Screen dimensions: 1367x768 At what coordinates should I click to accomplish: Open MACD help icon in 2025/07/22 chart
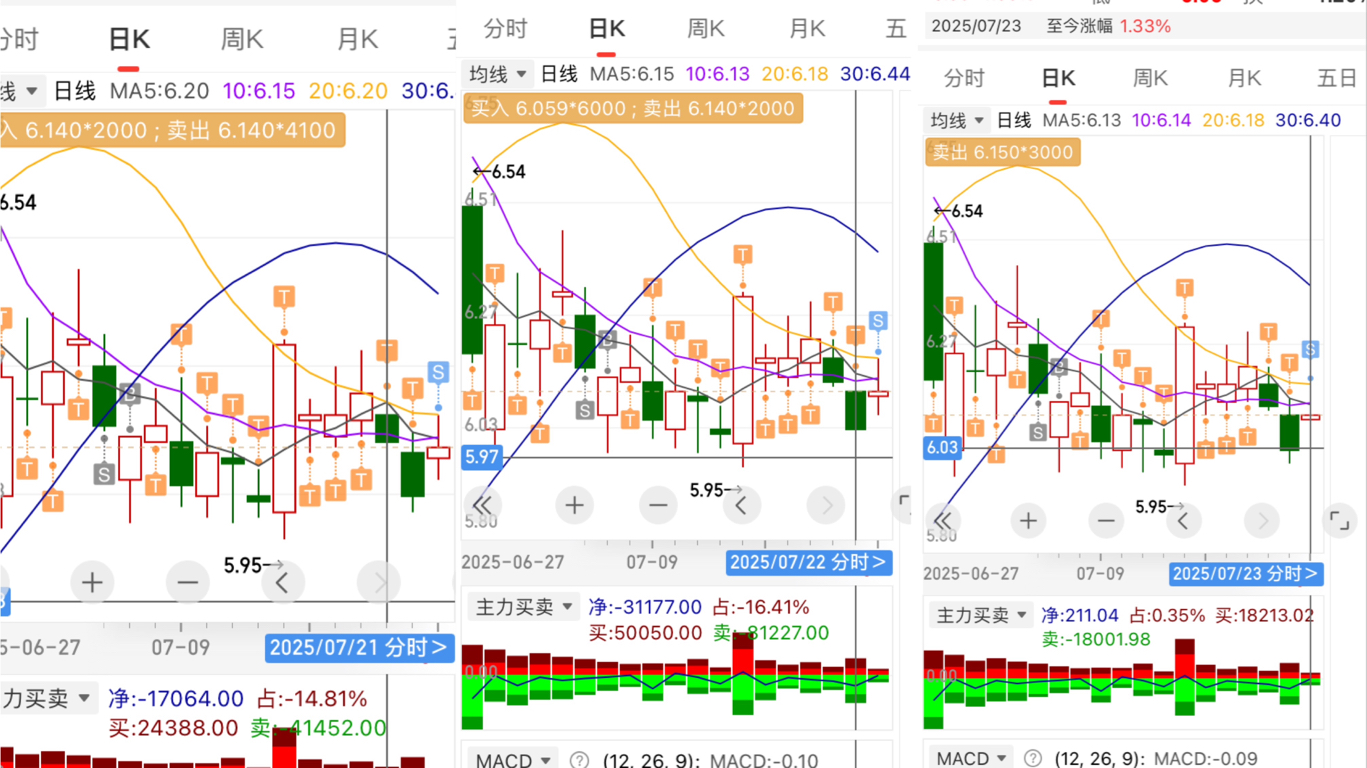[x=578, y=761]
